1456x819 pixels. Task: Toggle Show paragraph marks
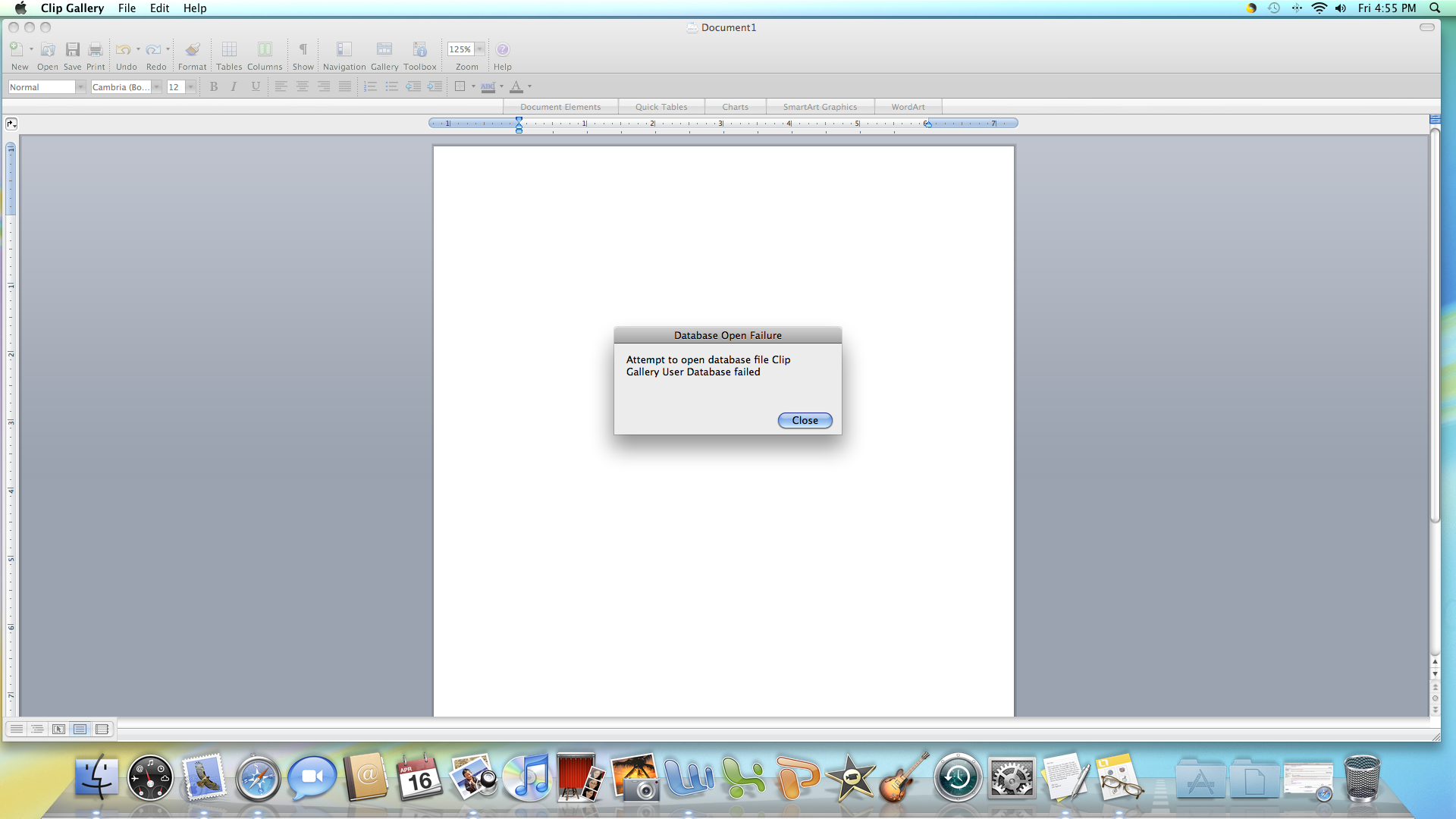point(303,49)
